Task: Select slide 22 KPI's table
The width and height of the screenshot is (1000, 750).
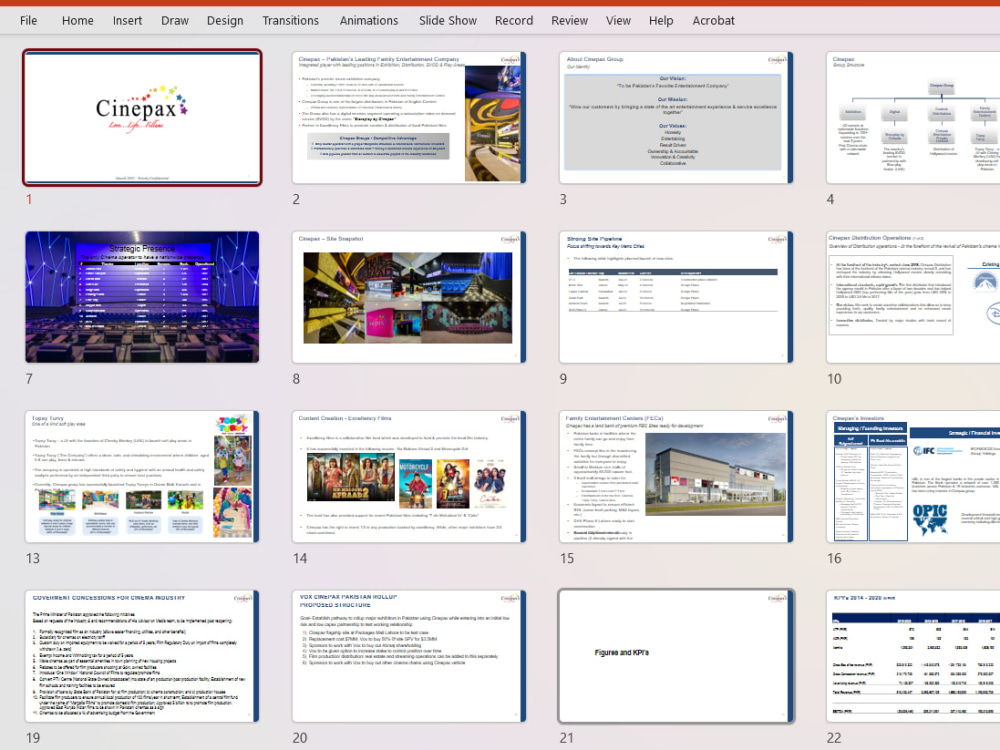Action: [913, 656]
